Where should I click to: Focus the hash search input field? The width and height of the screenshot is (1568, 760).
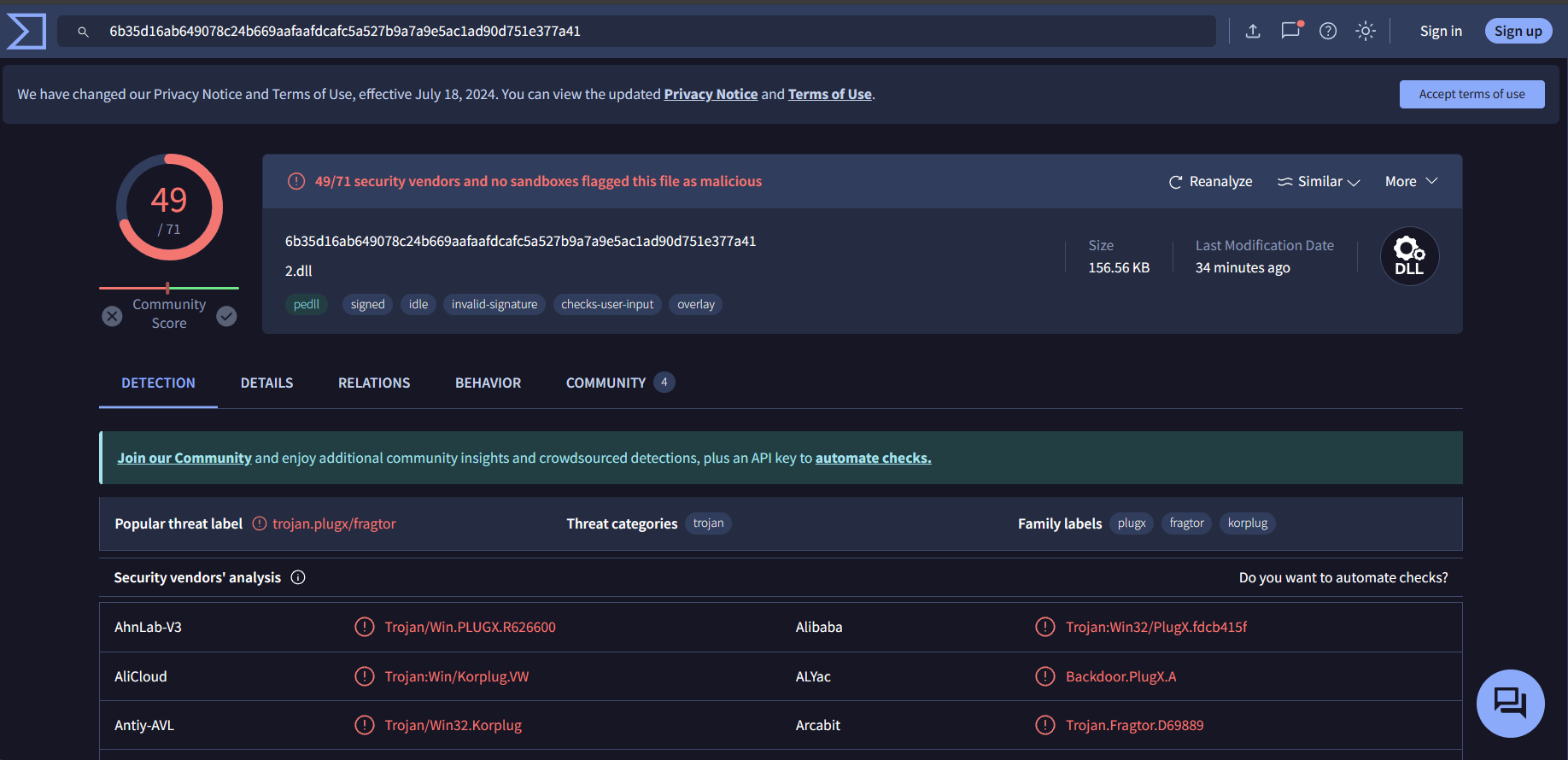pos(636,31)
